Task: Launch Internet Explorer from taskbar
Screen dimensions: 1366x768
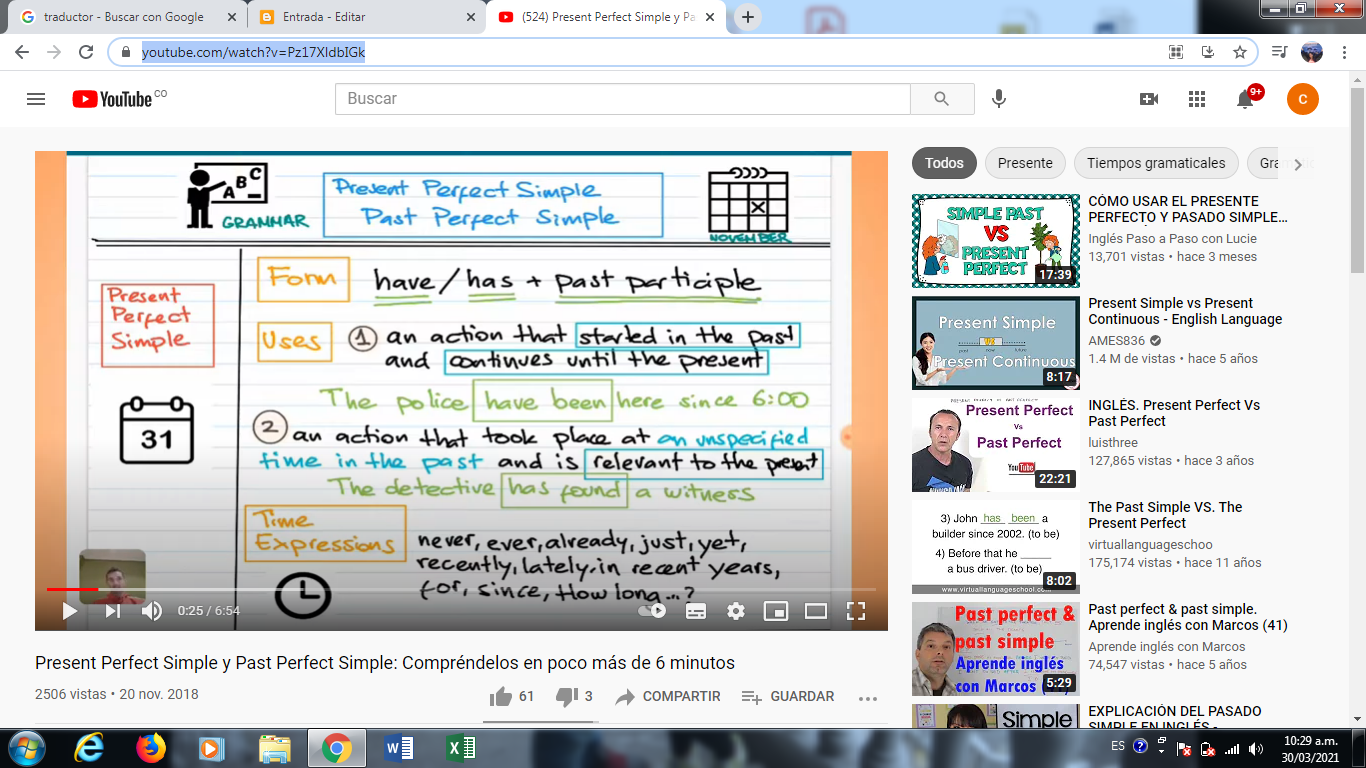Action: pos(90,748)
